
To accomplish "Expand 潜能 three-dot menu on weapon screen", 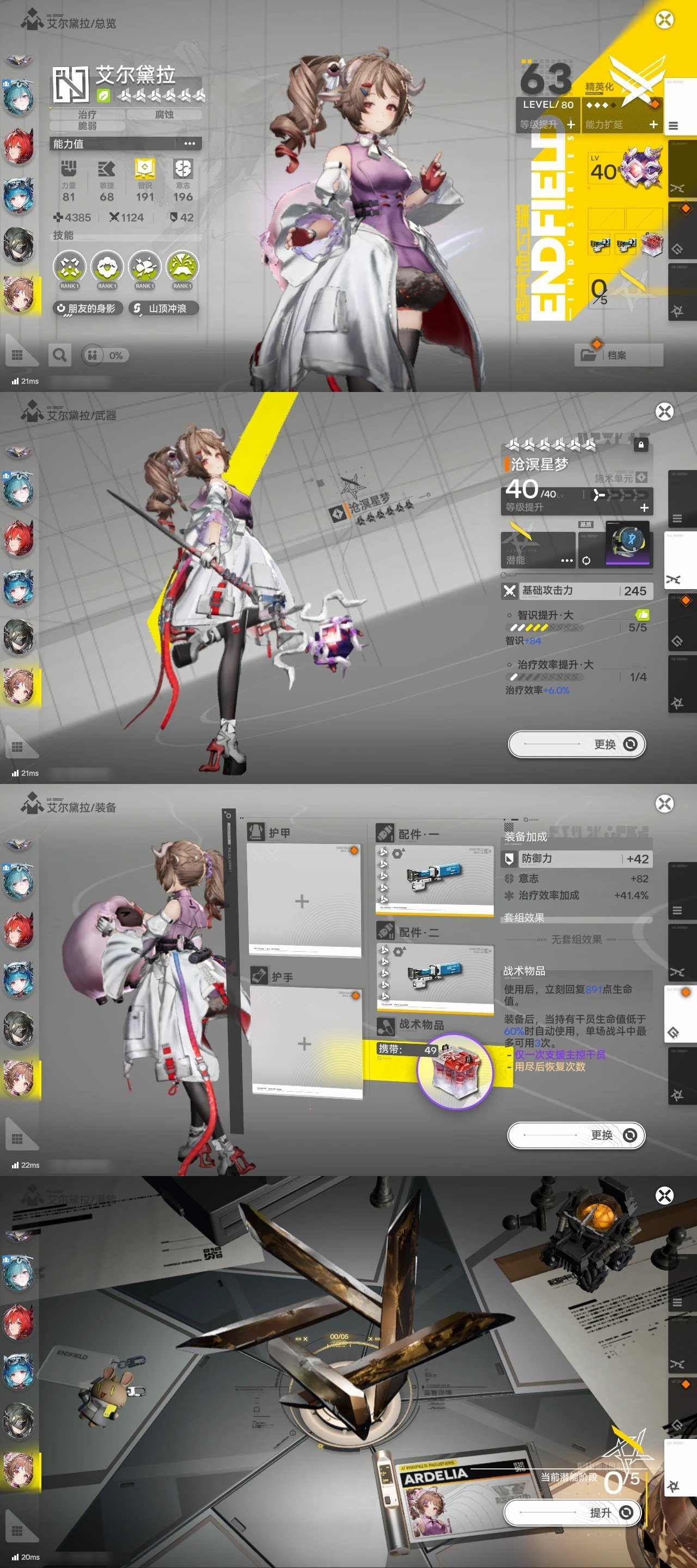I will [x=567, y=561].
